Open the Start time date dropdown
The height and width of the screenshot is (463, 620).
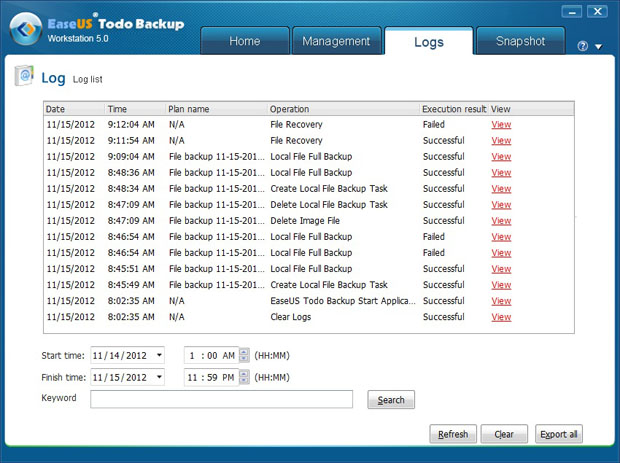point(159,355)
